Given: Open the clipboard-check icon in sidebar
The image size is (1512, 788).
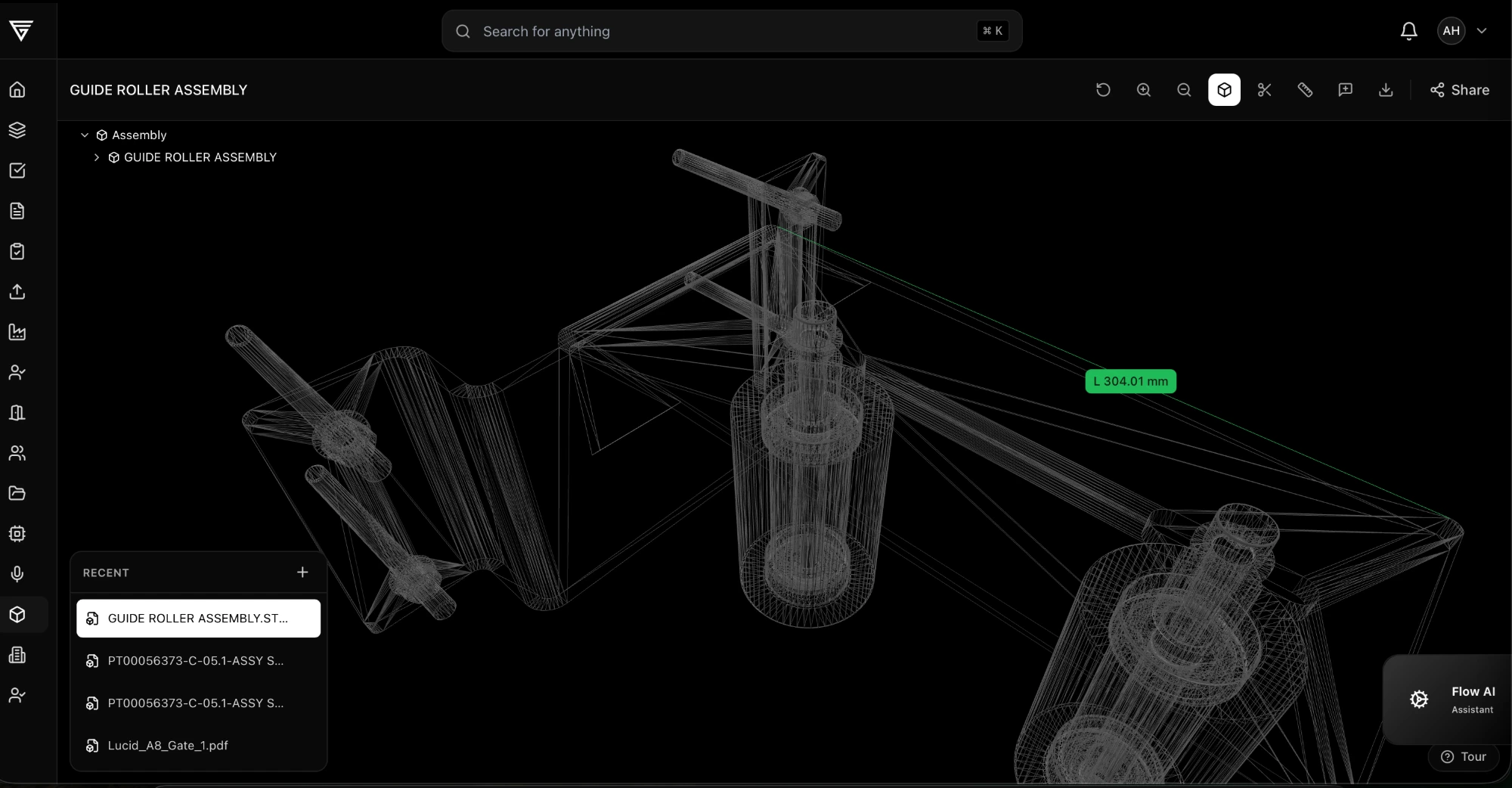Looking at the screenshot, I should click(x=17, y=251).
